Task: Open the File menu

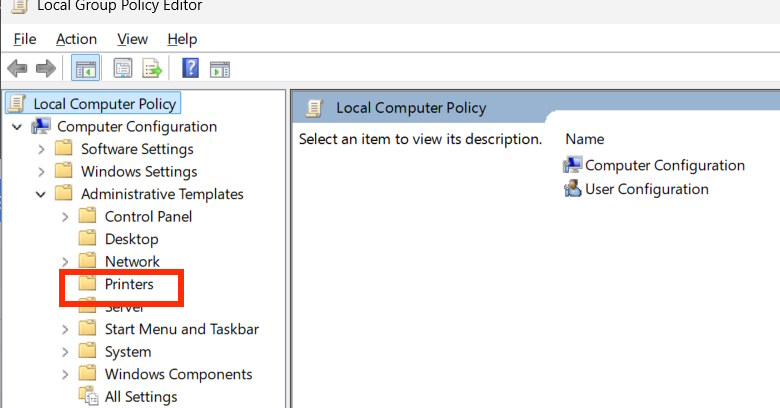Action: [25, 39]
